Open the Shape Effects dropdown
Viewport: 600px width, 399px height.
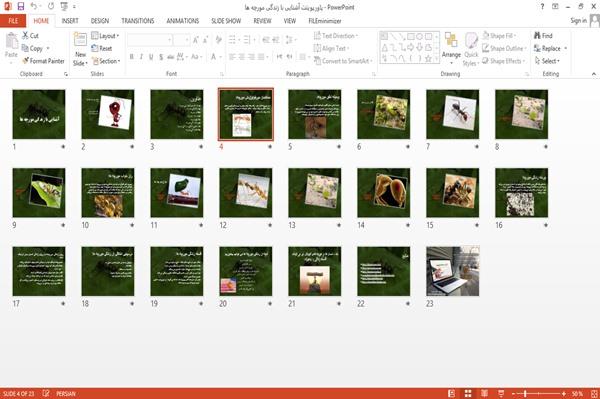504,61
